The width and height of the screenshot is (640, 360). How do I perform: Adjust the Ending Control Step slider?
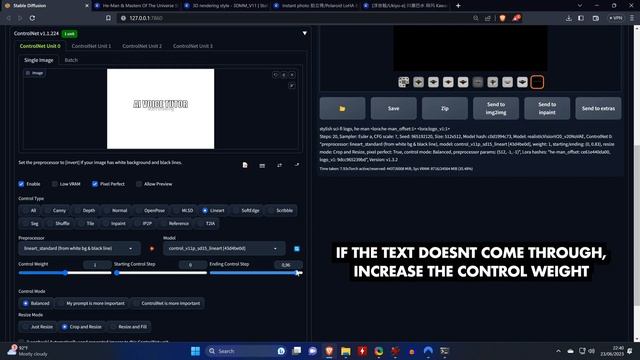pyautogui.click(x=256, y=273)
